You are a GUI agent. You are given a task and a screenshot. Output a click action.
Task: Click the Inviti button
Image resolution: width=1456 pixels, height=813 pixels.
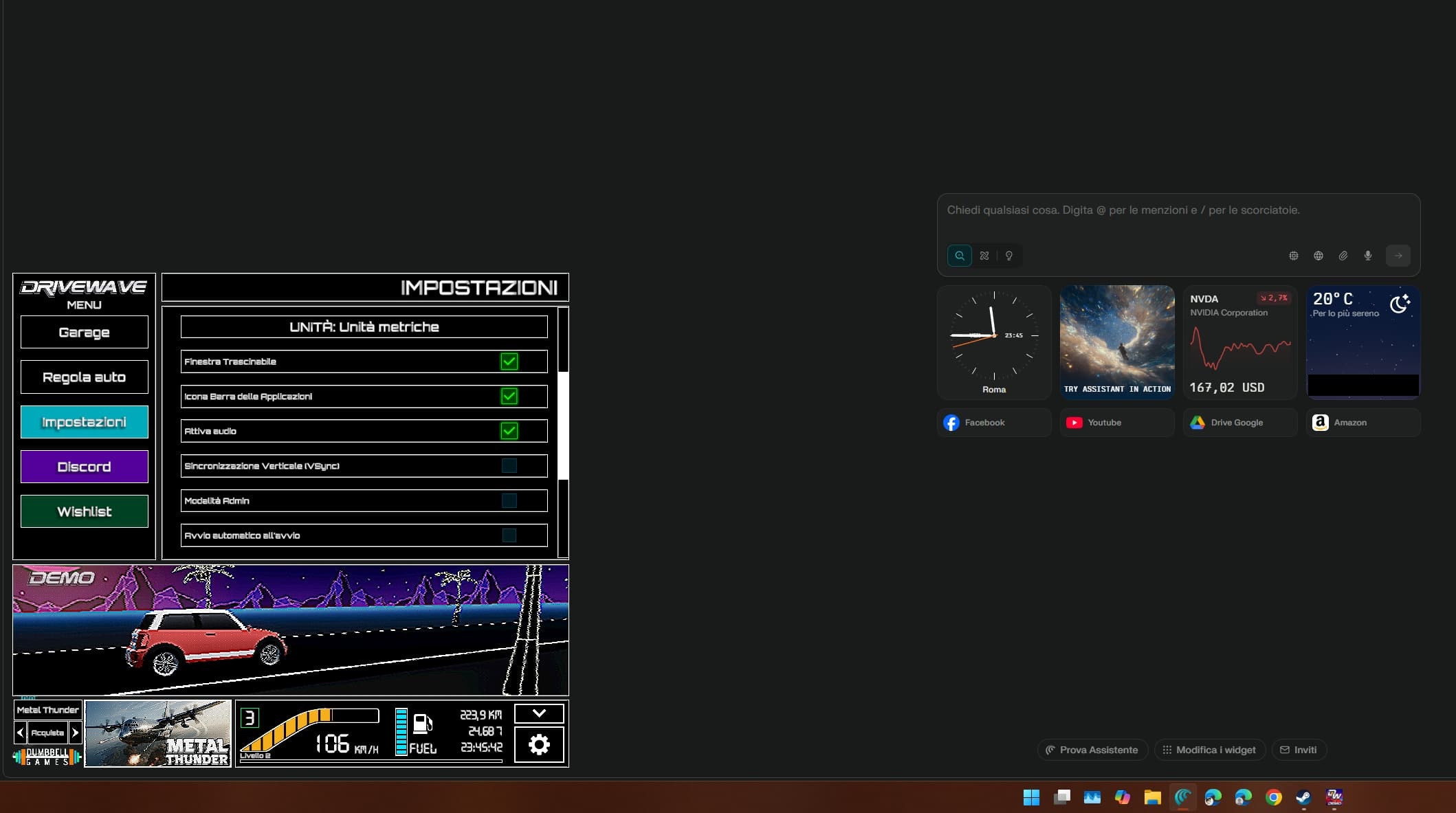tap(1299, 750)
